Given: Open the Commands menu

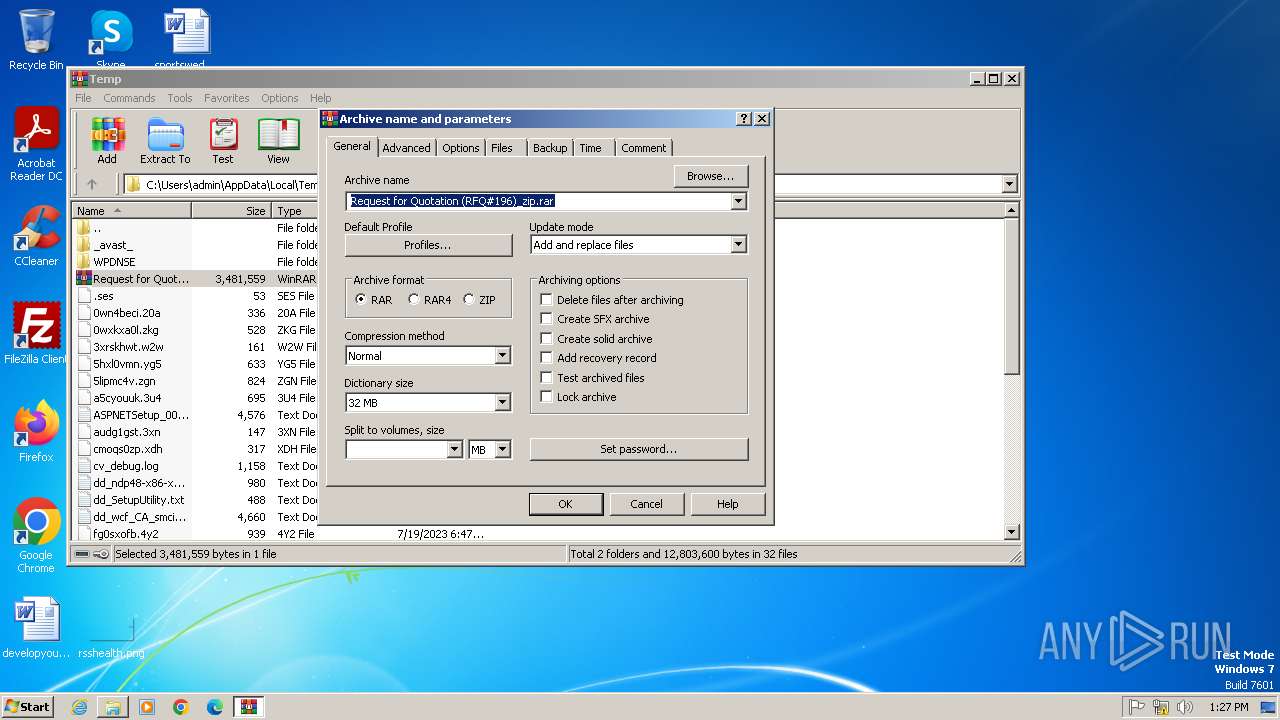Looking at the screenshot, I should 129,98.
